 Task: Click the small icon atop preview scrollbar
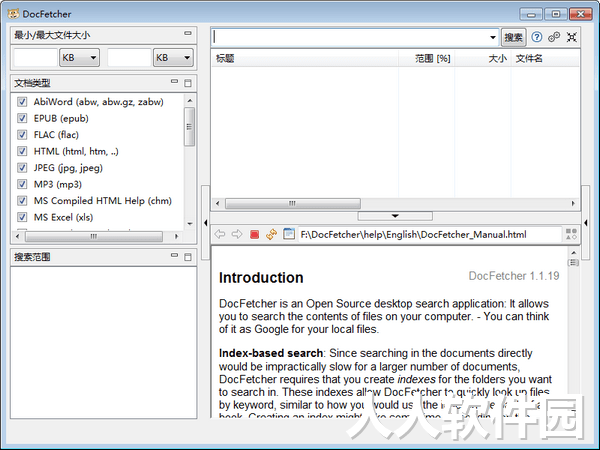tap(573, 262)
